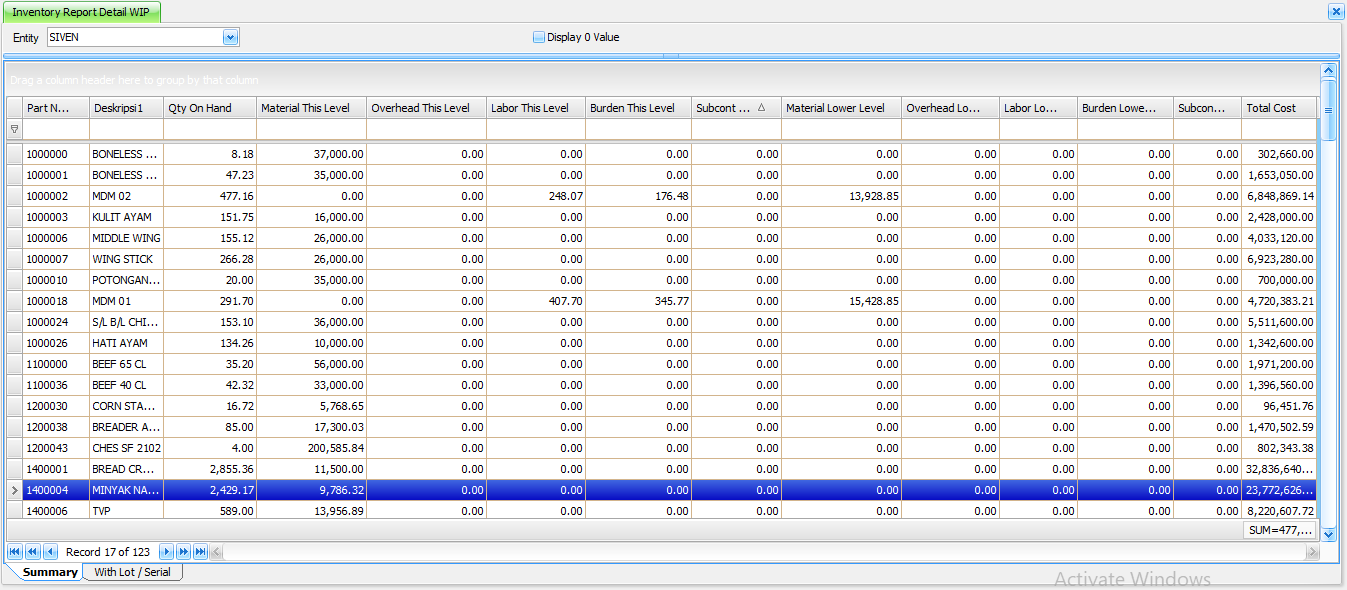Go to last record in navigator
1347x590 pixels.
click(201, 552)
